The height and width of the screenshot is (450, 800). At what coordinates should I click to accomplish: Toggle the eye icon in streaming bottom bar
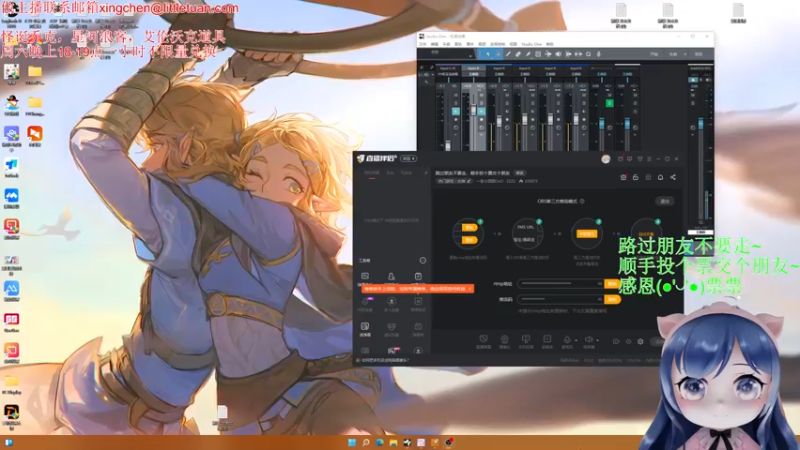point(628,341)
